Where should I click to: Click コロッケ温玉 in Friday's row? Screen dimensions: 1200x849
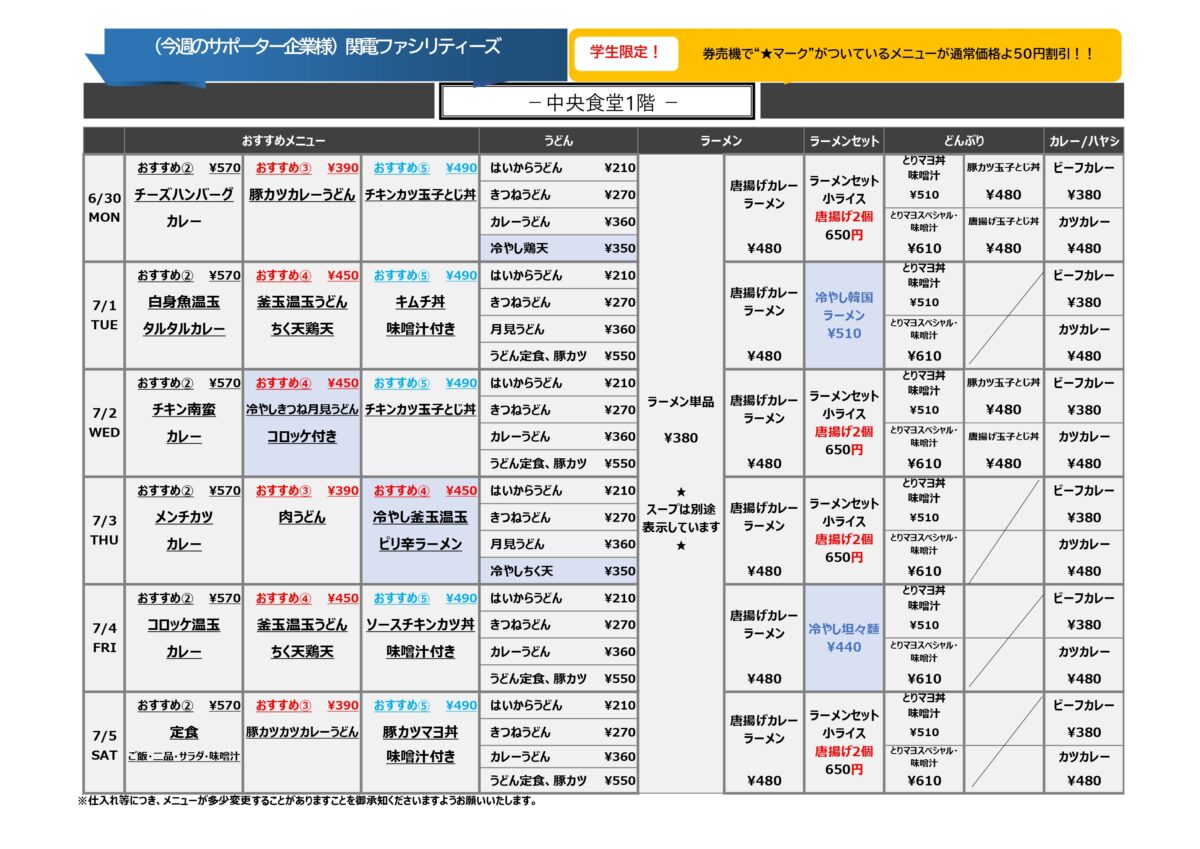(x=183, y=624)
